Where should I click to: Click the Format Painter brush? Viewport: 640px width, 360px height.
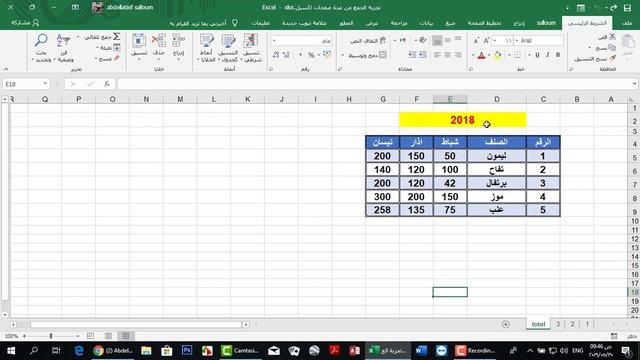tap(612, 58)
